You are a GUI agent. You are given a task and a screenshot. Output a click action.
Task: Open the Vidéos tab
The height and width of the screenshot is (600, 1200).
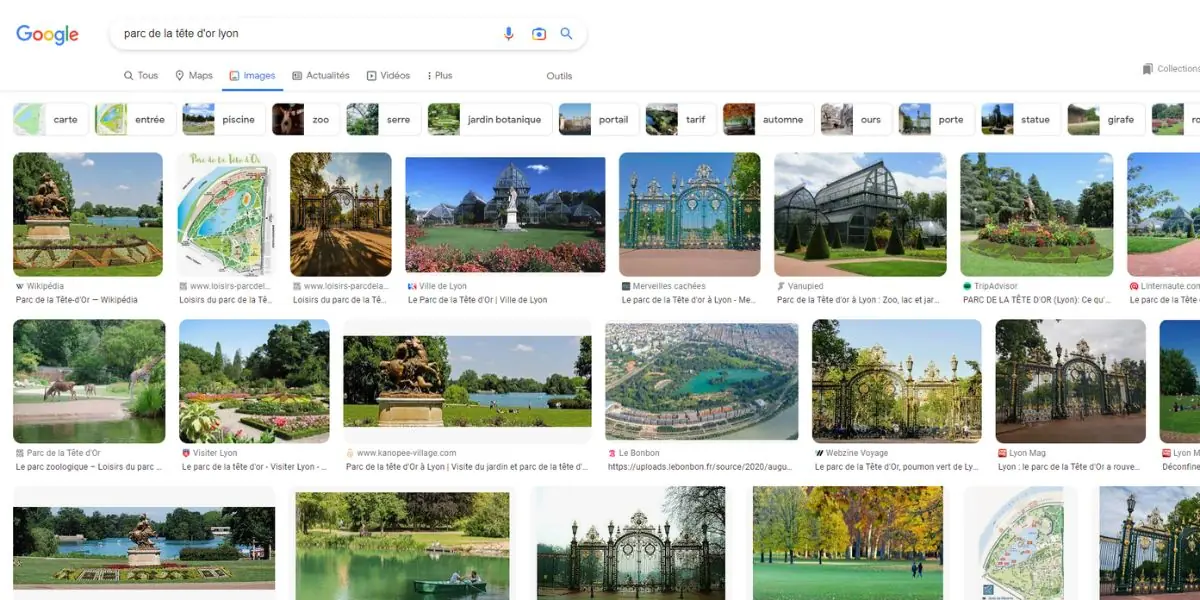388,76
